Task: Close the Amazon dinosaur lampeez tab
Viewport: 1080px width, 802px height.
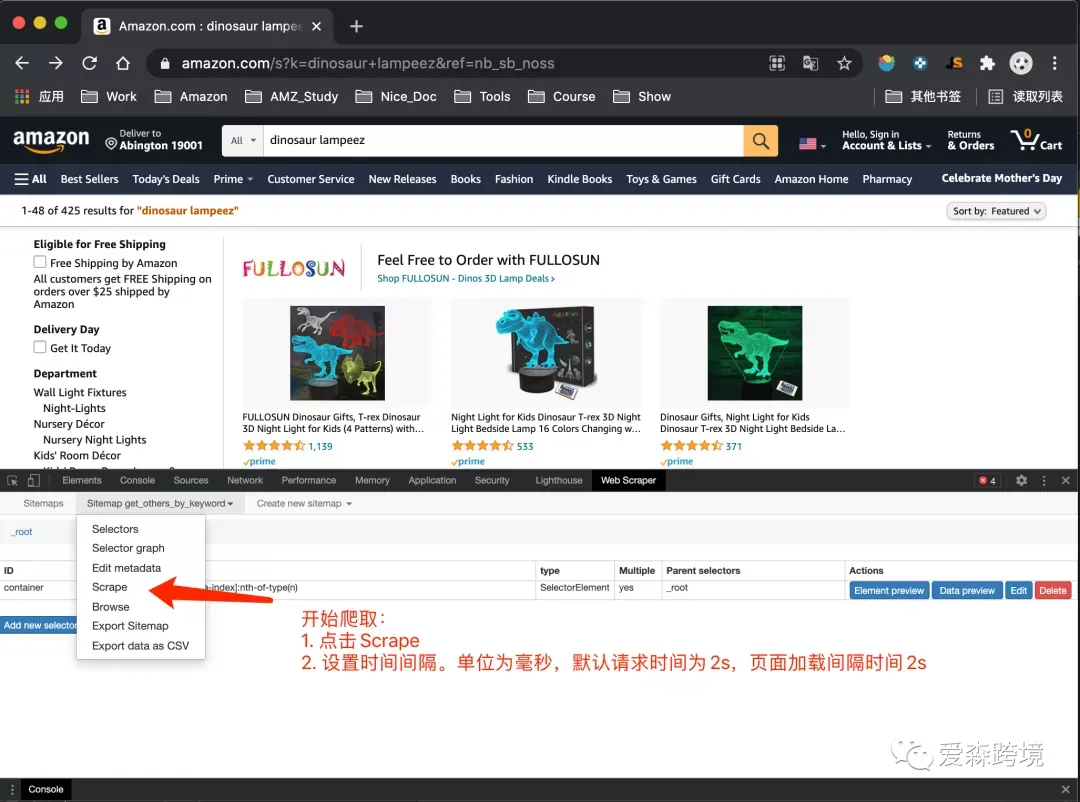Action: click(316, 26)
